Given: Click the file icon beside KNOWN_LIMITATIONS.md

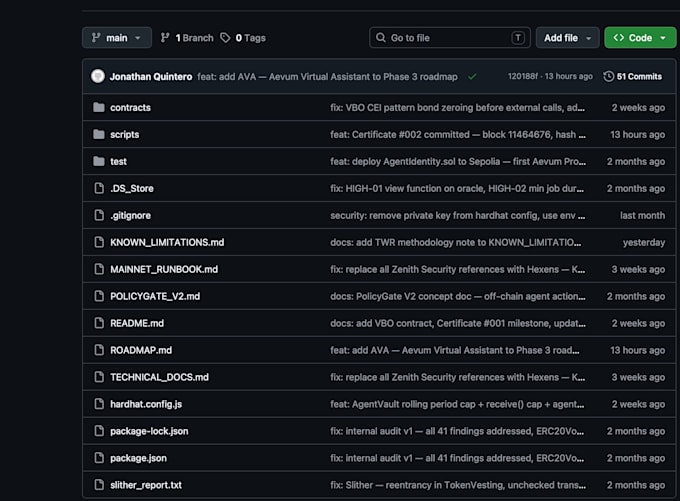Looking at the screenshot, I should pos(99,242).
